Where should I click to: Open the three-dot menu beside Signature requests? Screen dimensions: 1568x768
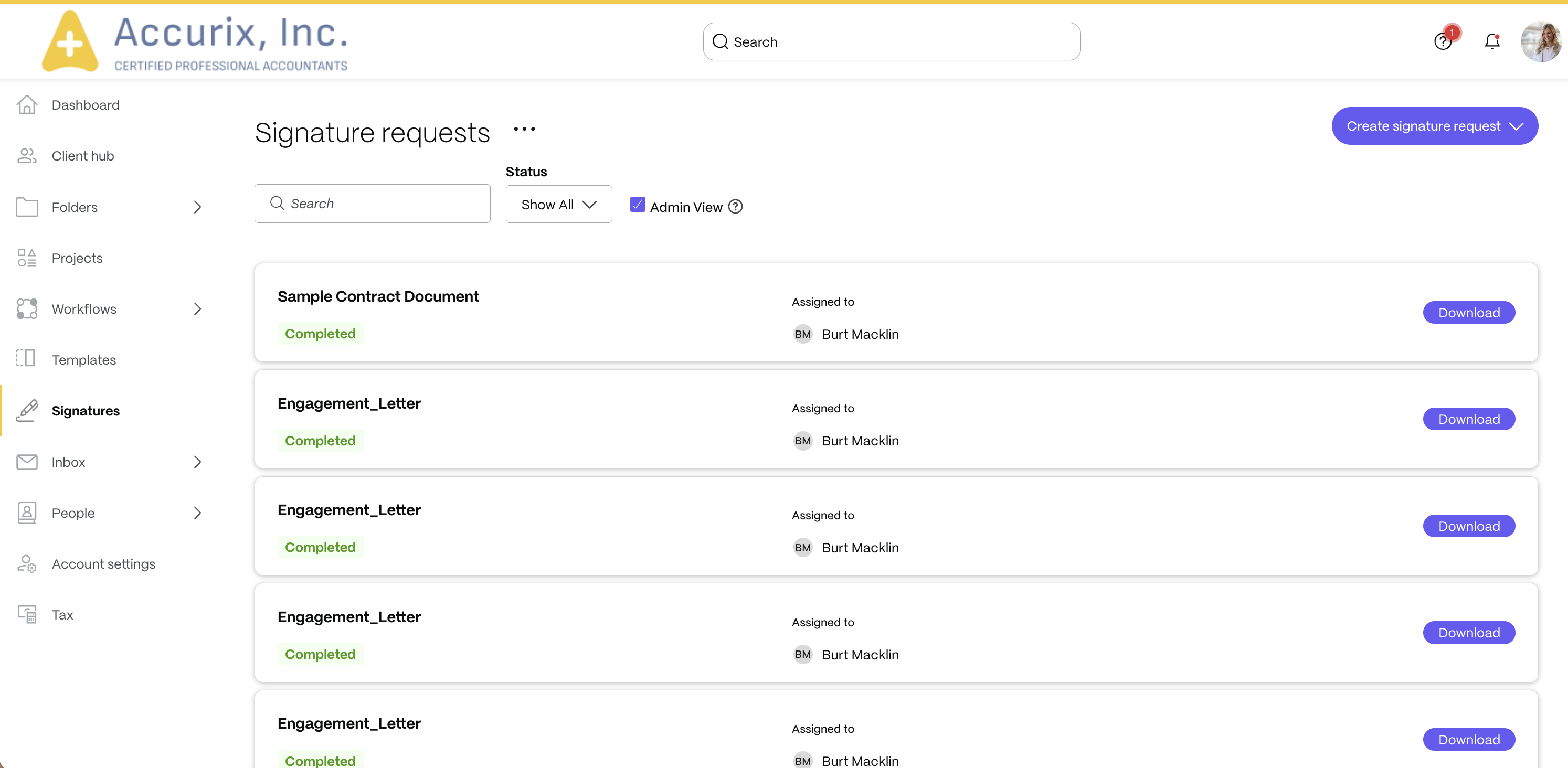[x=524, y=129]
